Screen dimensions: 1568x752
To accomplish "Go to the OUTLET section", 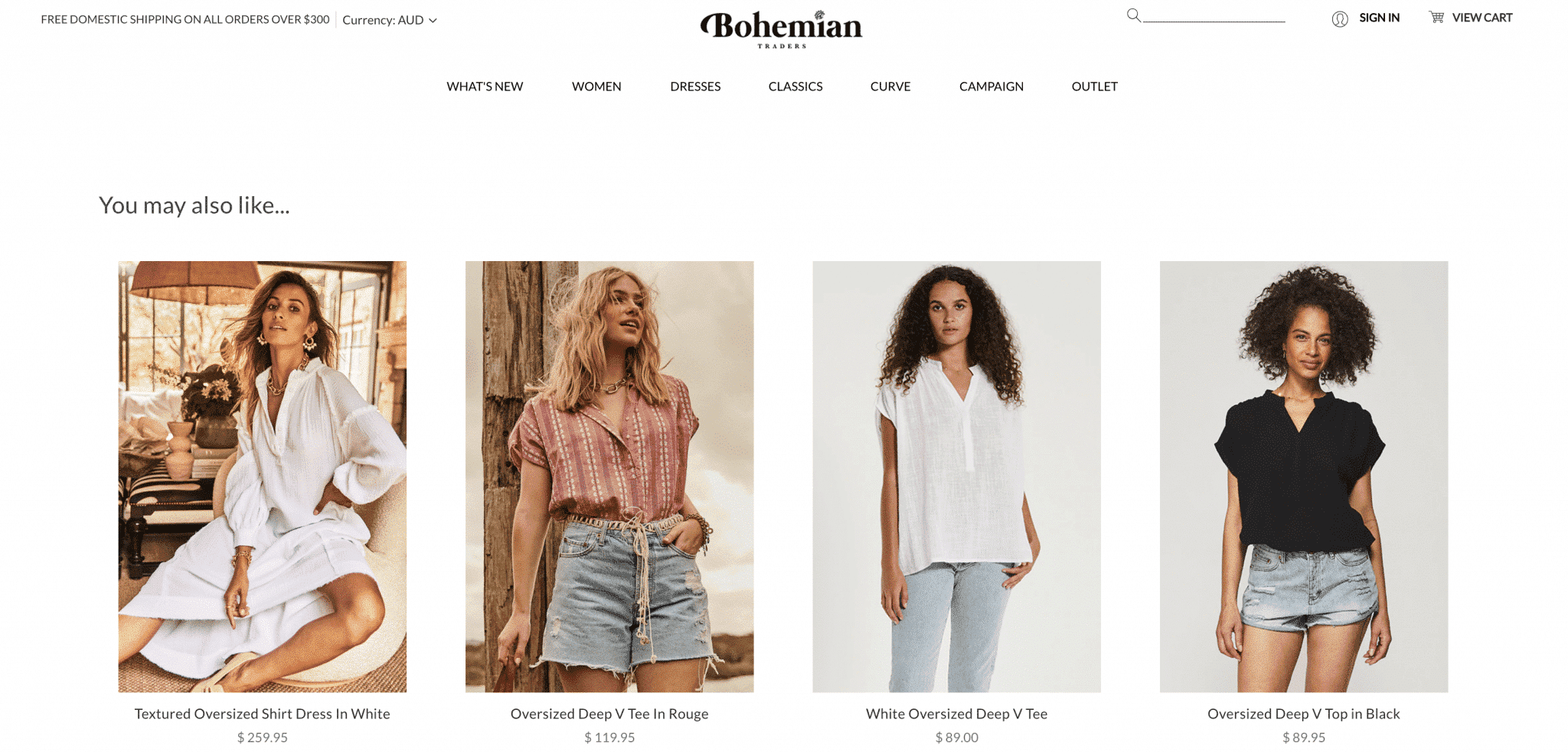I will click(x=1094, y=87).
